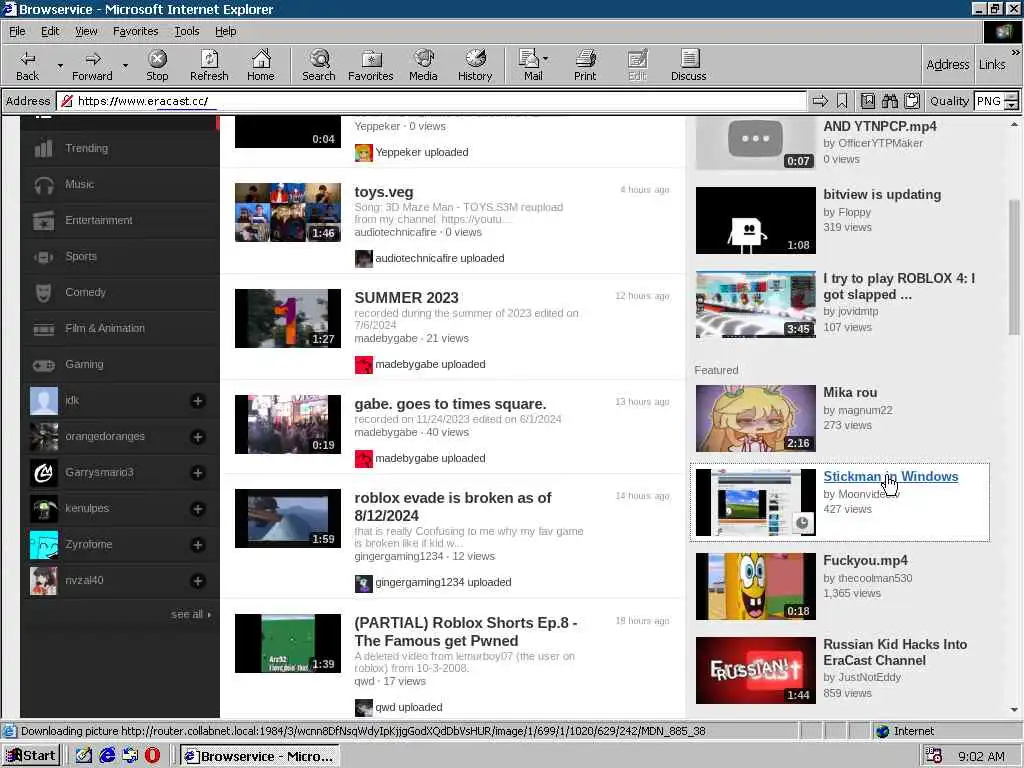
Task: Open the Entertainment category
Action: pos(120,220)
